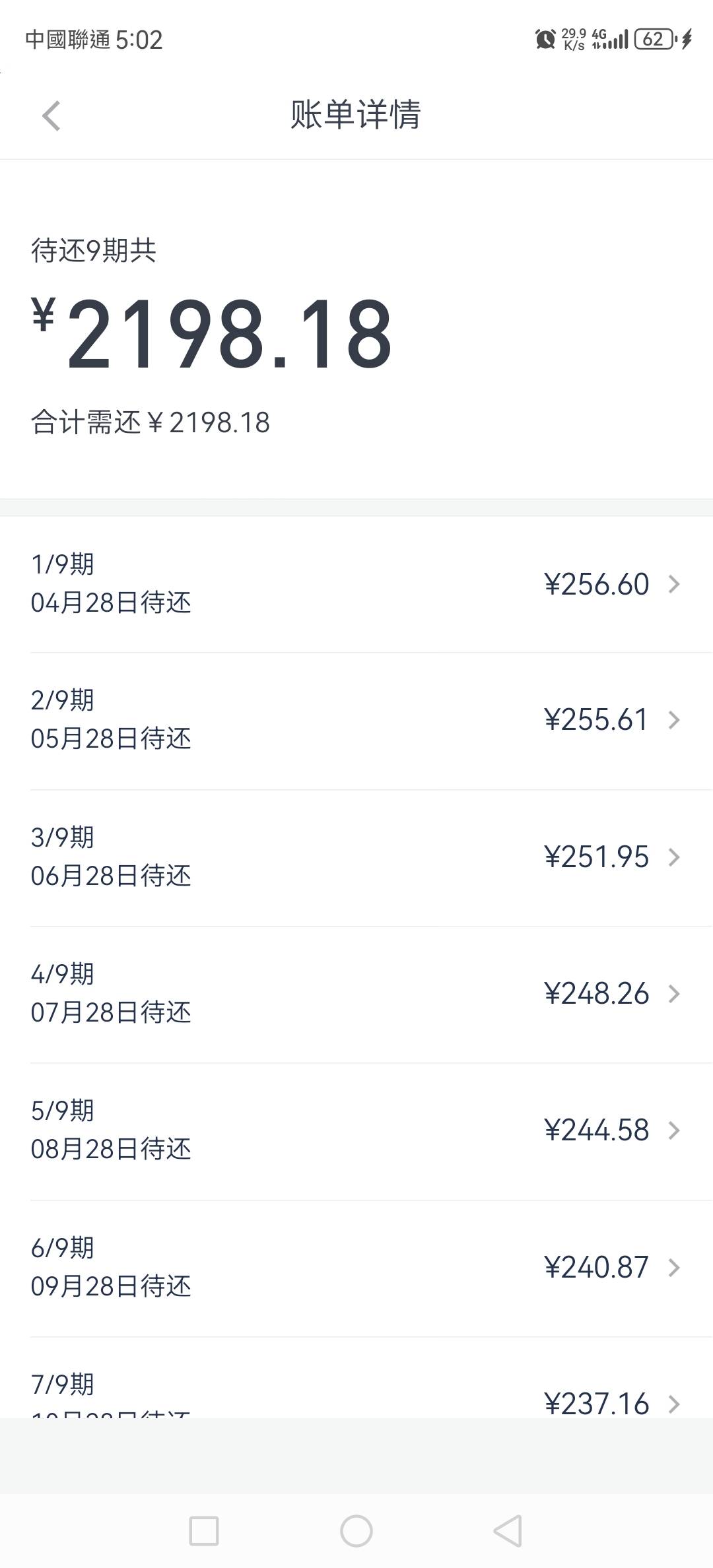Tap the battery indicator showing 62
713x1568 pixels.
pos(654,40)
